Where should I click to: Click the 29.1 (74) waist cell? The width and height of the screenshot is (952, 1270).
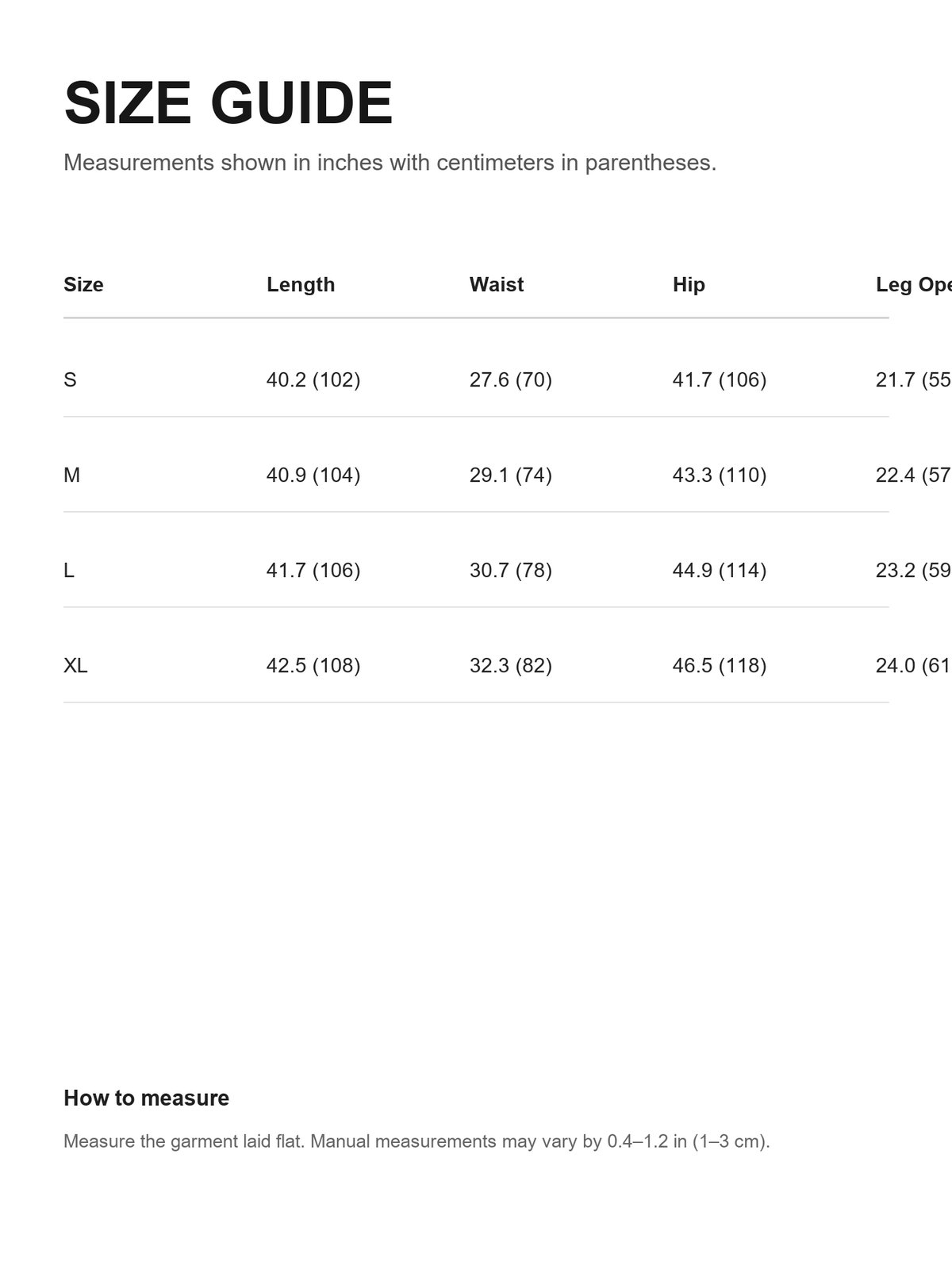click(x=511, y=475)
